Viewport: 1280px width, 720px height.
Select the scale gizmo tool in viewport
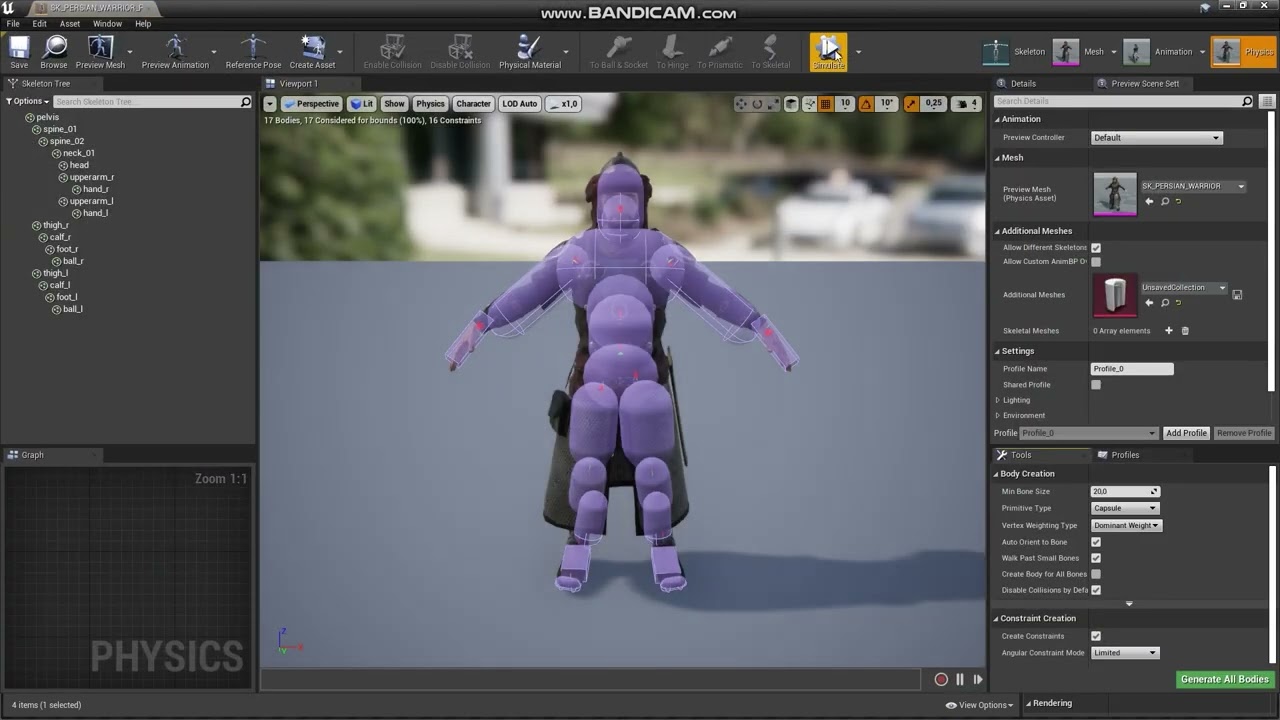773,104
